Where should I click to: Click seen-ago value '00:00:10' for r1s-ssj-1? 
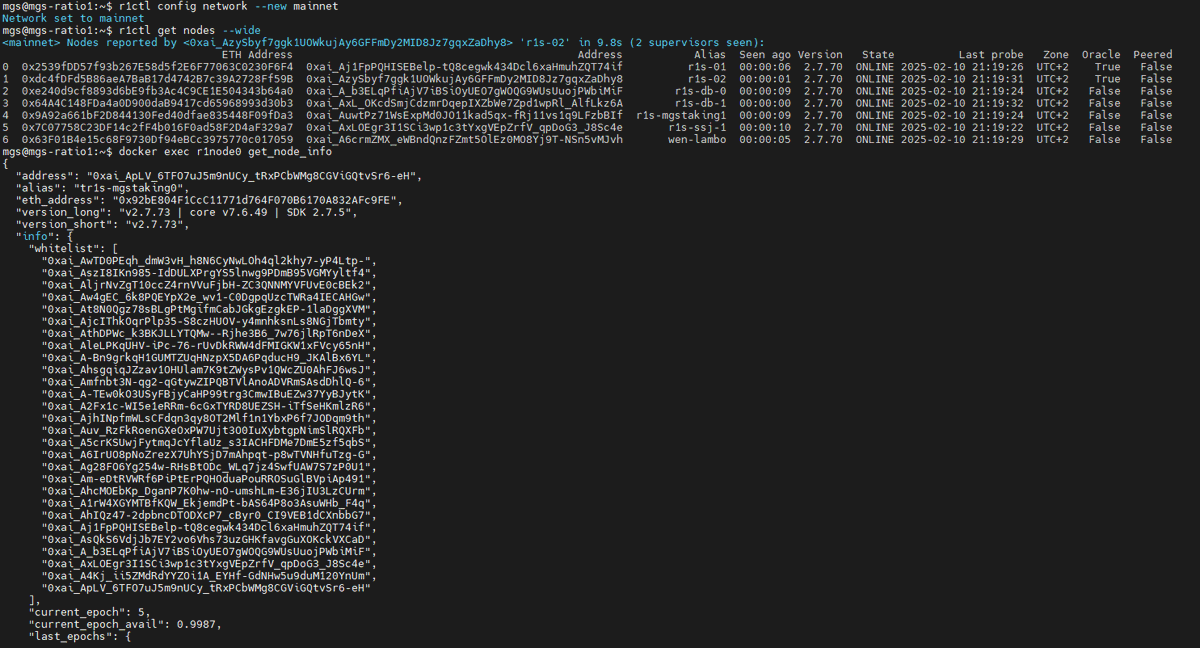[x=765, y=127]
